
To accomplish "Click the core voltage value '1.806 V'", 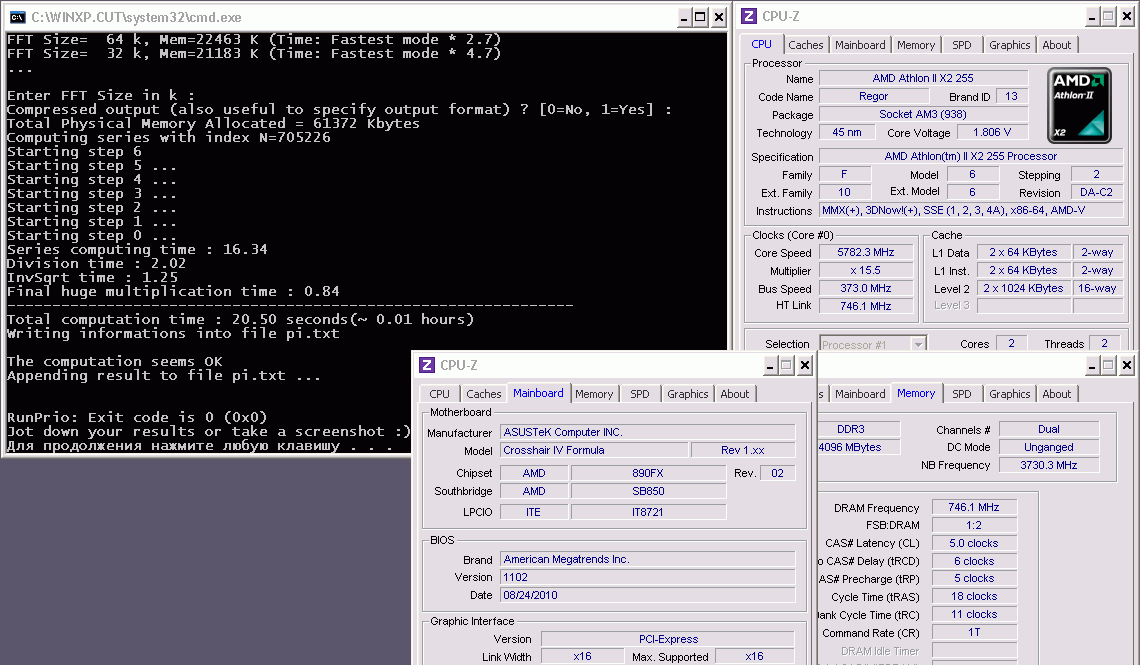I will tap(992, 132).
